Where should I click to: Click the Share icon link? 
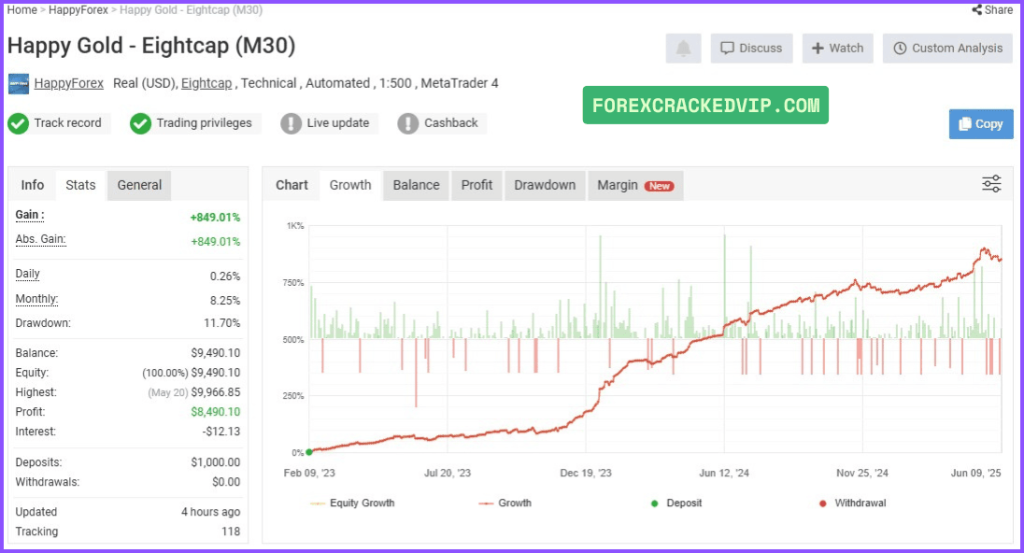(x=992, y=10)
